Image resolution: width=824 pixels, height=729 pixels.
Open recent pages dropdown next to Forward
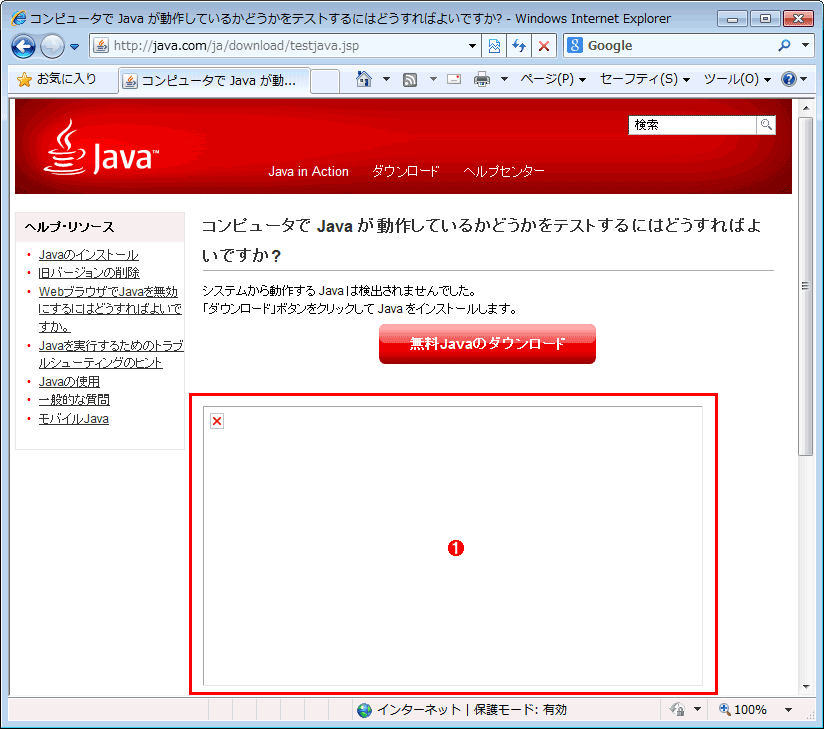75,47
